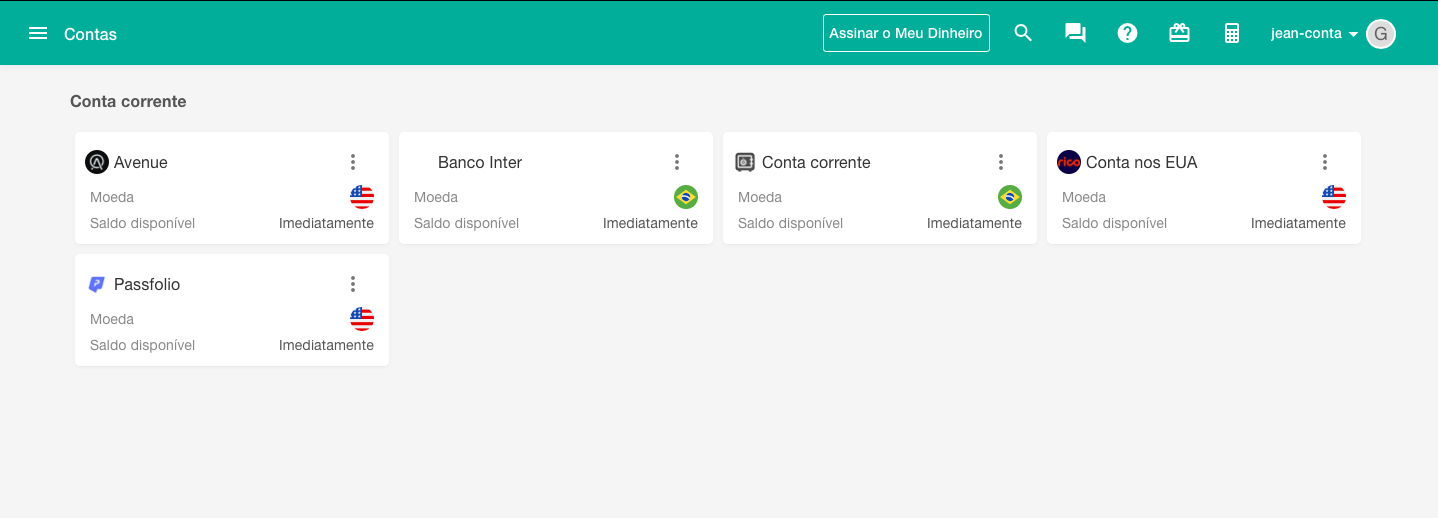Open the calculator icon
1438x518 pixels.
click(1232, 33)
